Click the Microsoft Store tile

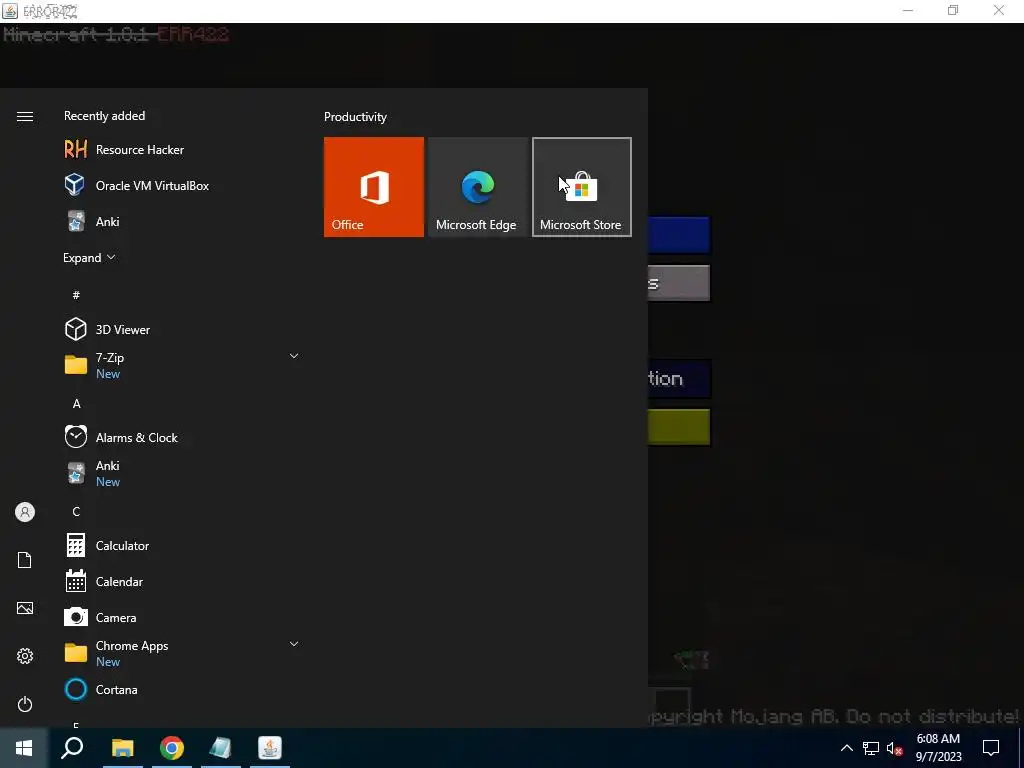click(x=582, y=187)
